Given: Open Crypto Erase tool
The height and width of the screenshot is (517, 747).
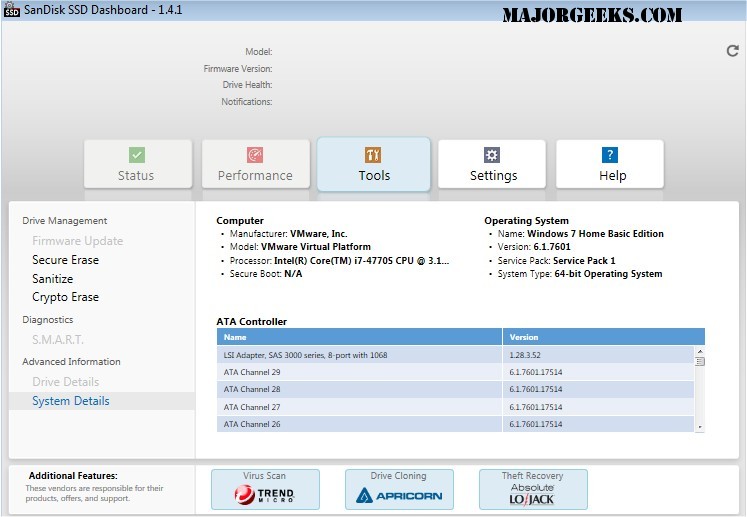Looking at the screenshot, I should (x=65, y=297).
